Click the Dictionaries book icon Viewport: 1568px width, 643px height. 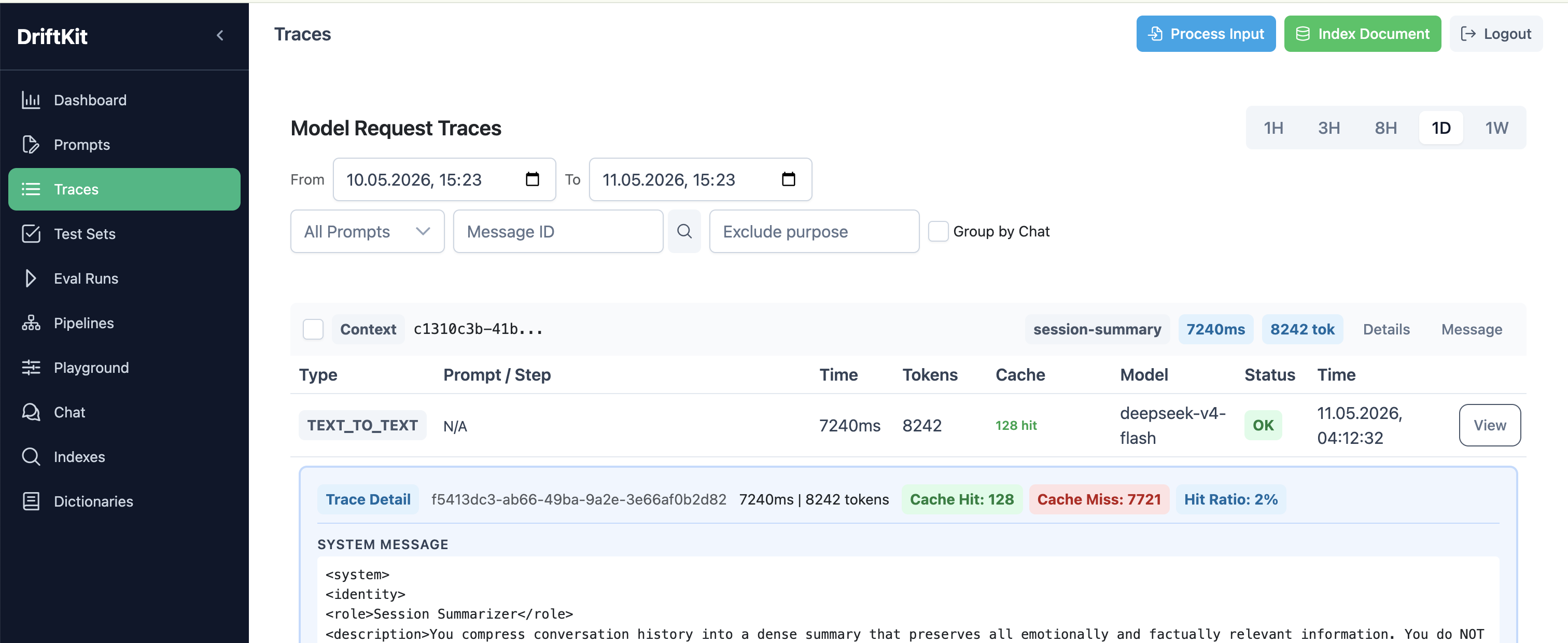[x=31, y=501]
